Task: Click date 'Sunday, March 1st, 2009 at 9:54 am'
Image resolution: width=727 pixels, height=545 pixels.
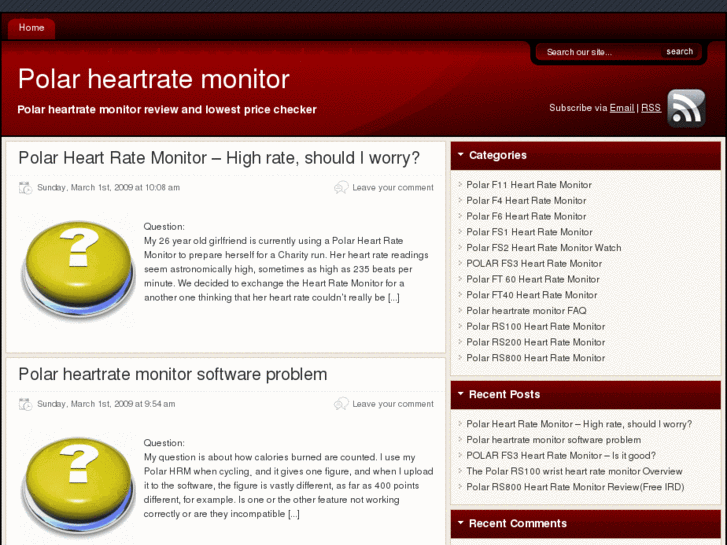Action: [x=106, y=404]
